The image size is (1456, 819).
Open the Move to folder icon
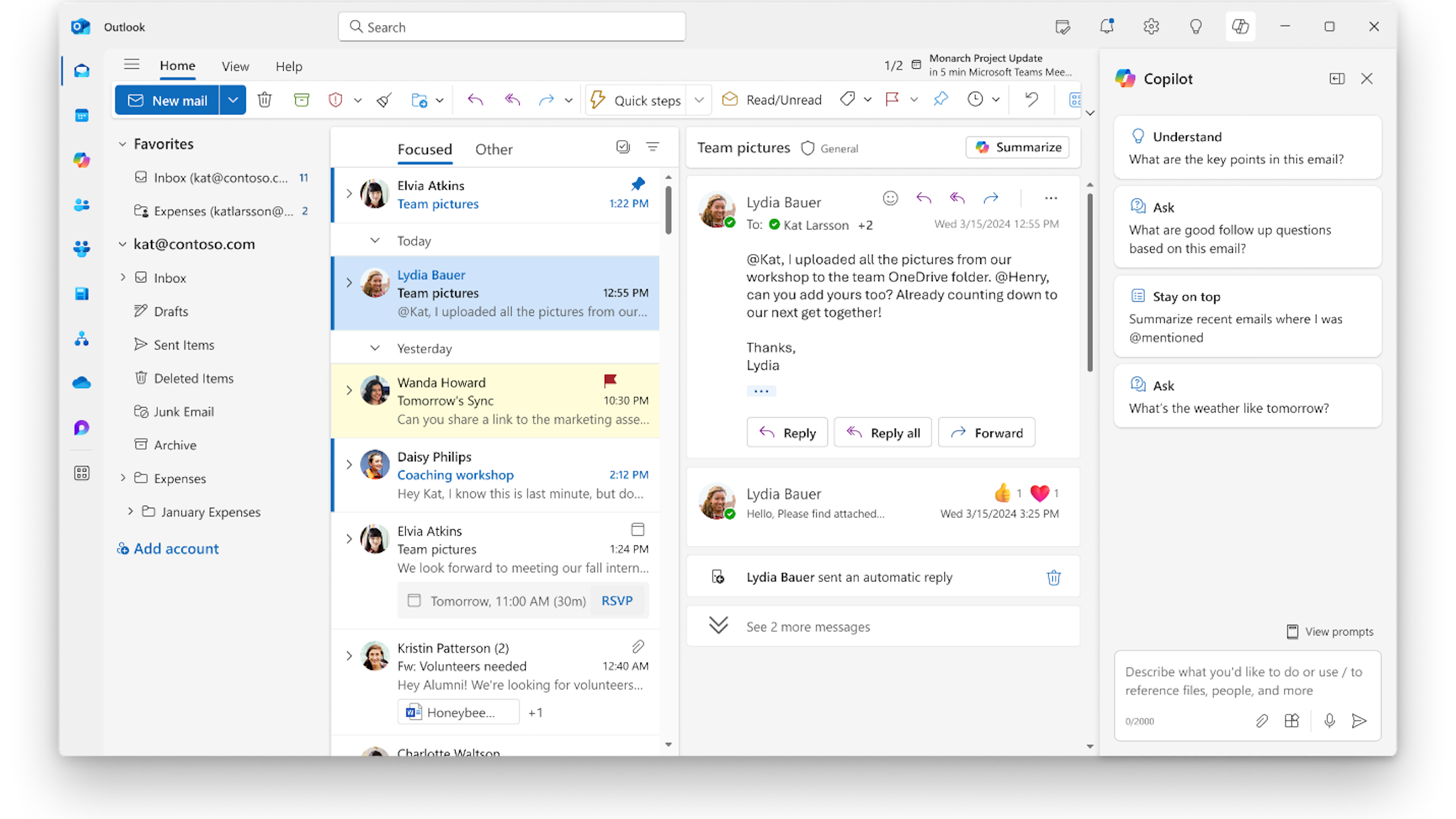click(419, 99)
